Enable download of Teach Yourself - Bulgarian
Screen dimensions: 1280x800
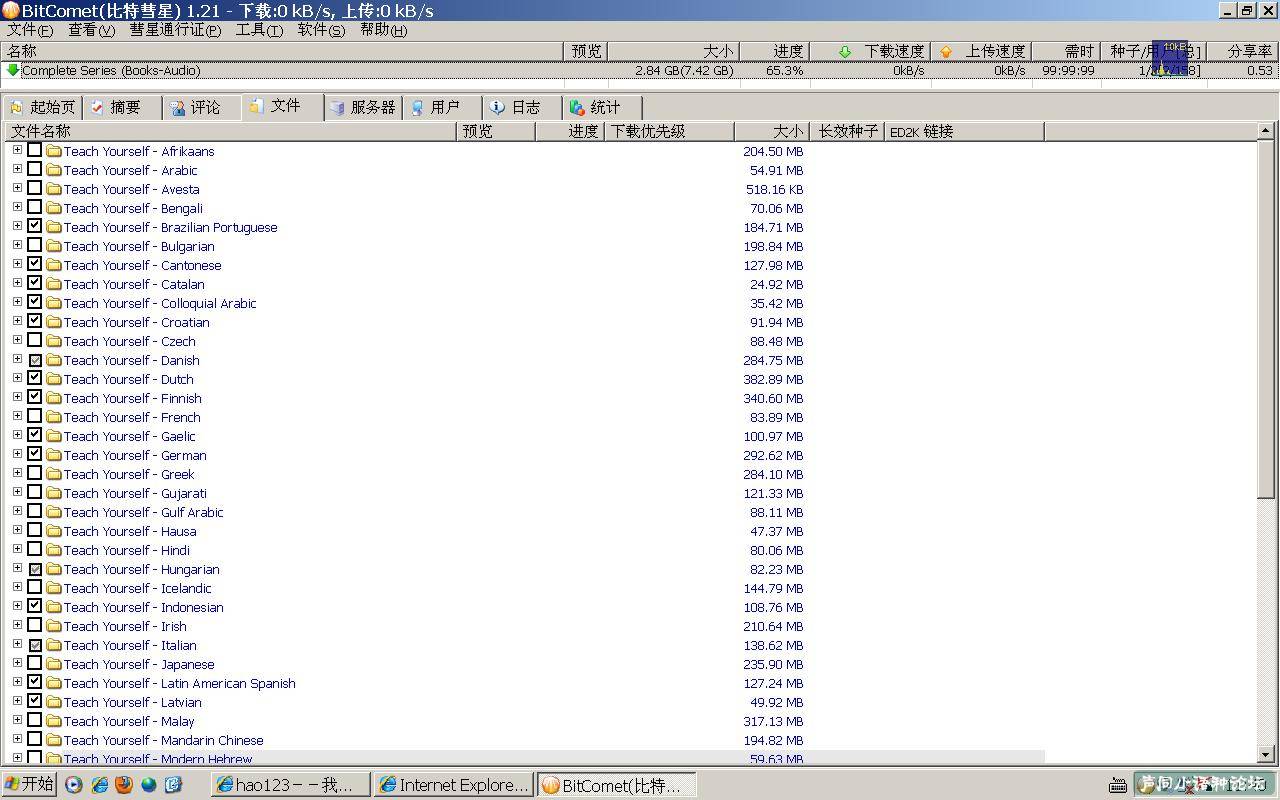point(35,245)
